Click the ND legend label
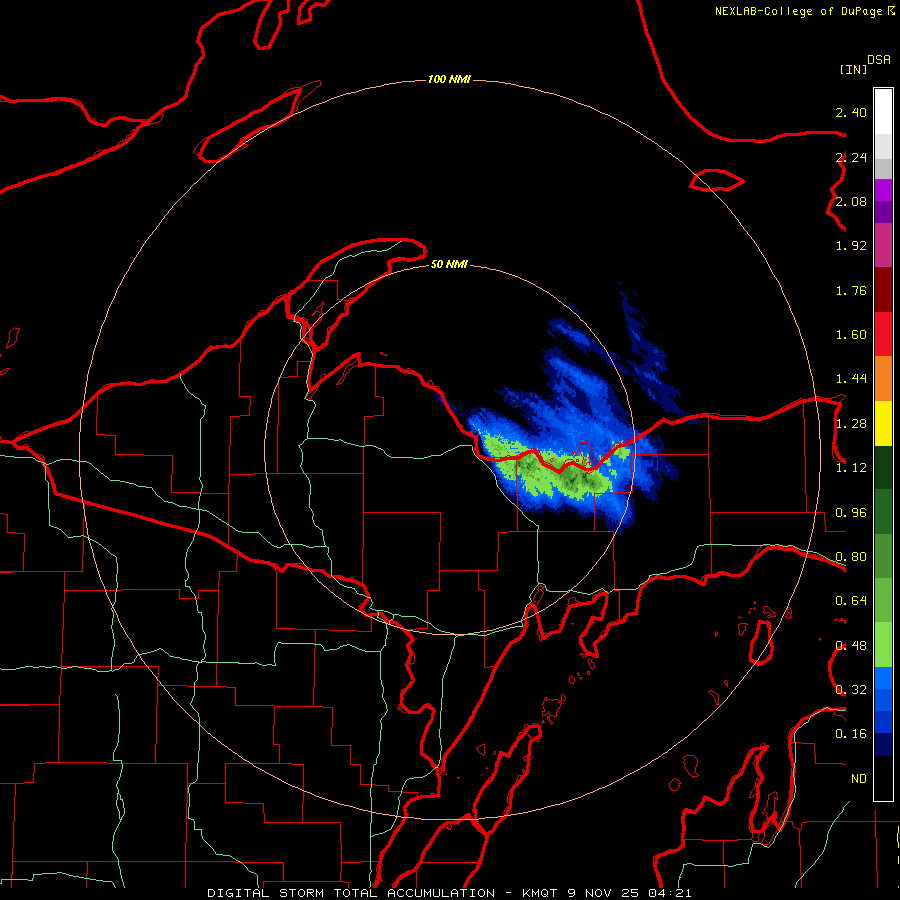900x900 pixels. coord(859,779)
